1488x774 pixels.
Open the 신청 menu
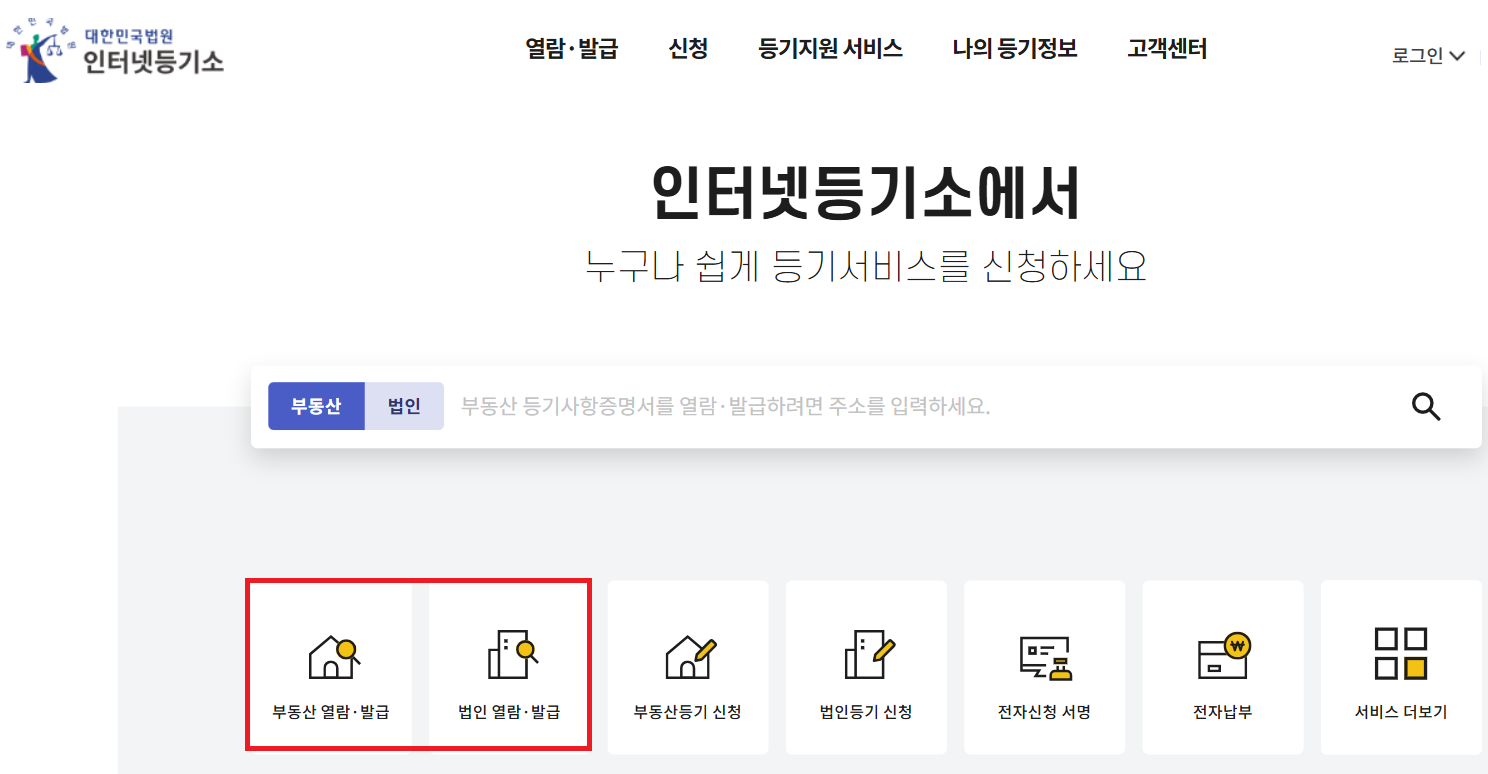coord(688,49)
